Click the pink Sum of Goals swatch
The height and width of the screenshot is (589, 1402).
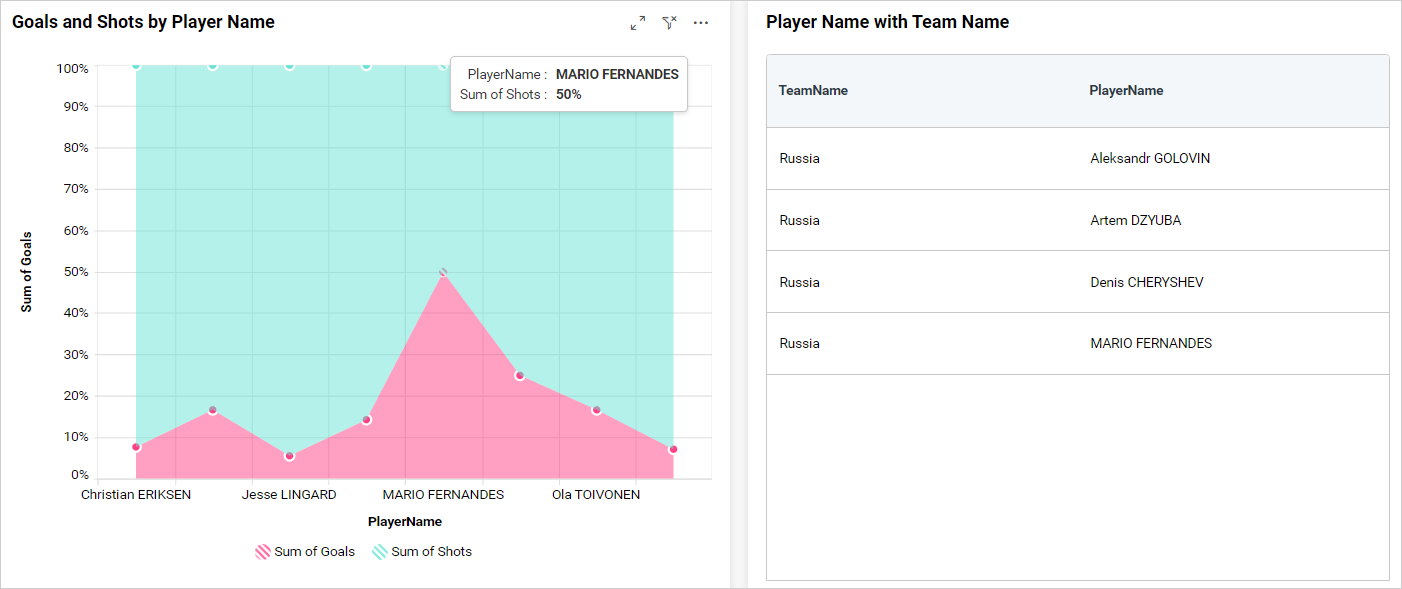click(263, 551)
